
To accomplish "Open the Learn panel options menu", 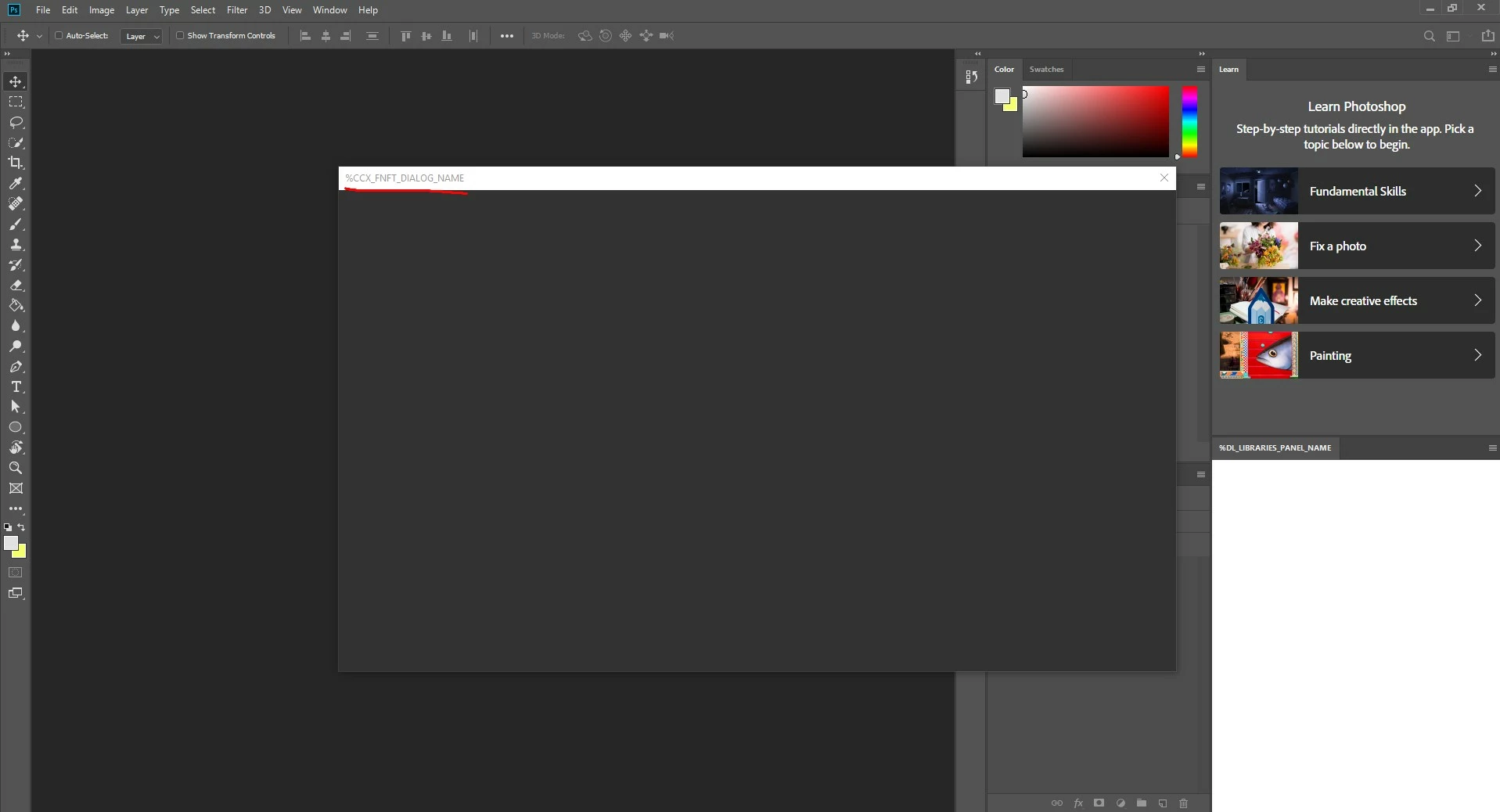I will tap(1492, 70).
